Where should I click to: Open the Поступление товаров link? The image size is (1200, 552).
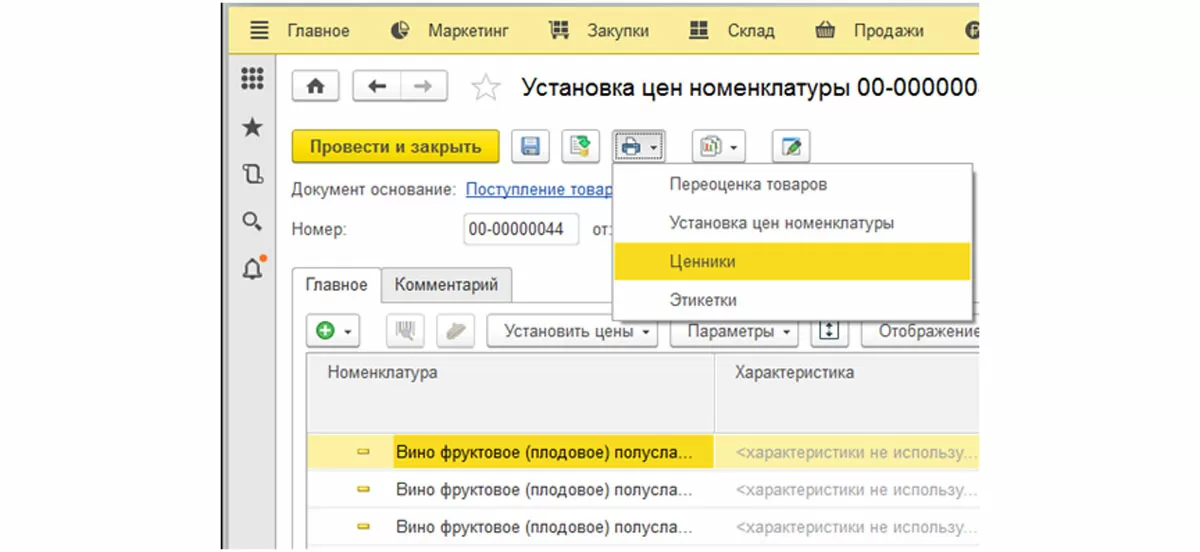[538, 189]
